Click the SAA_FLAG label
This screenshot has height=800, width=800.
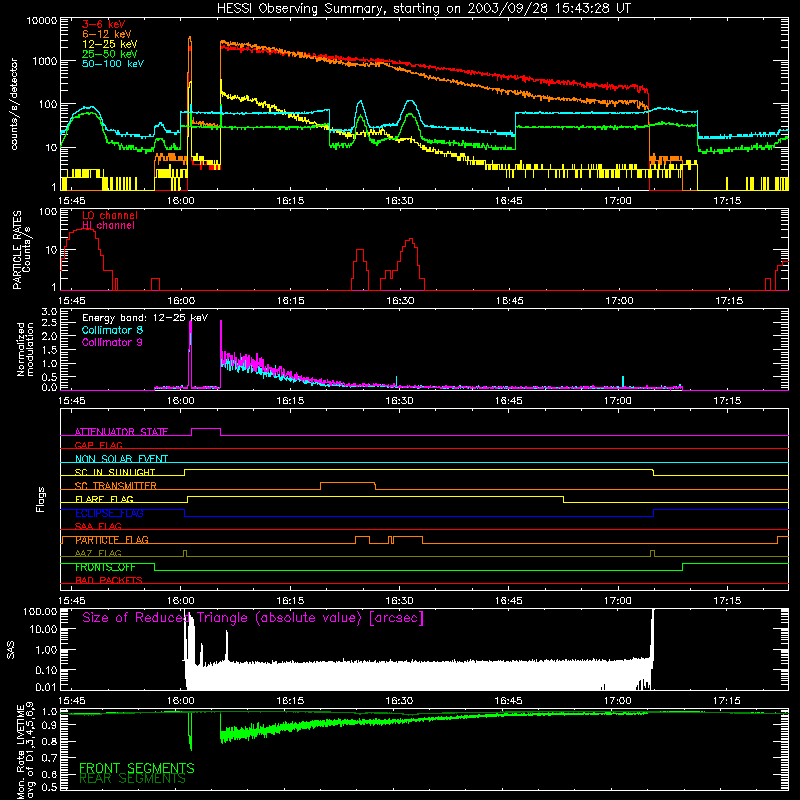pos(98,526)
